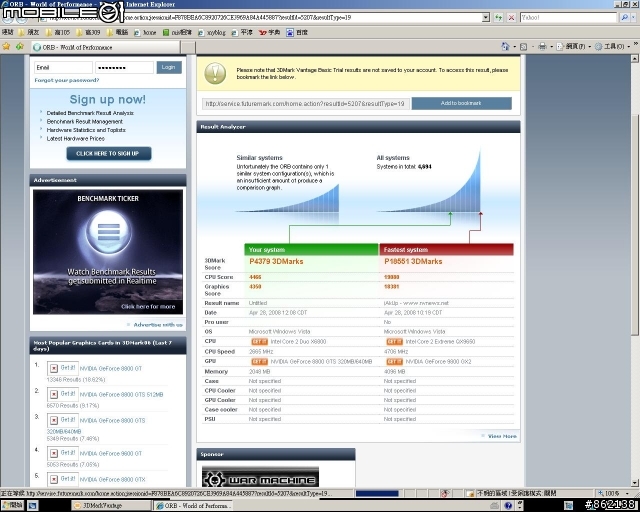This screenshot has height=512, width=640.
Task: Click the Show Desktop quick launch icon
Action: tap(33, 505)
